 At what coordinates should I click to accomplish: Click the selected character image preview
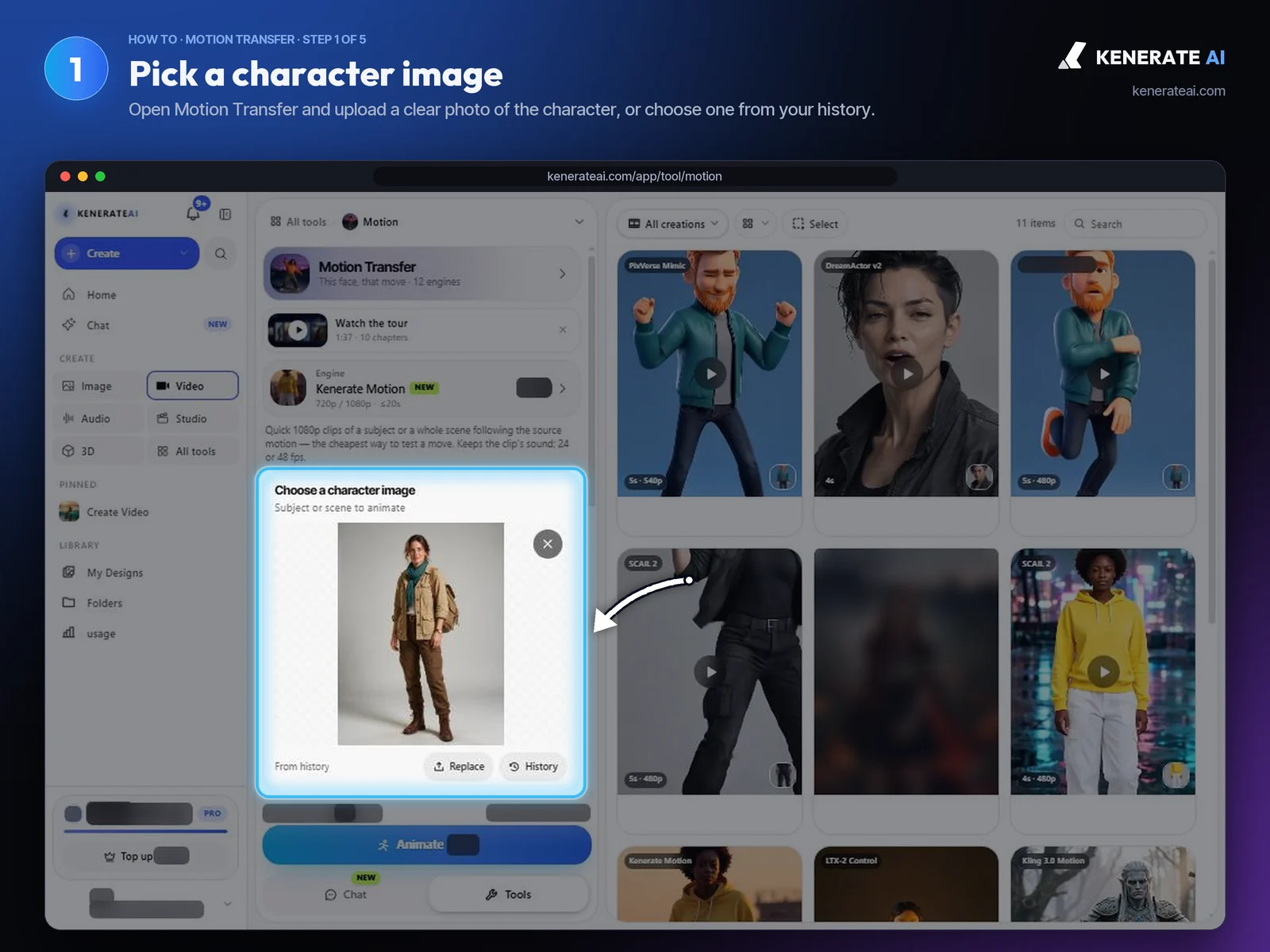[421, 633]
